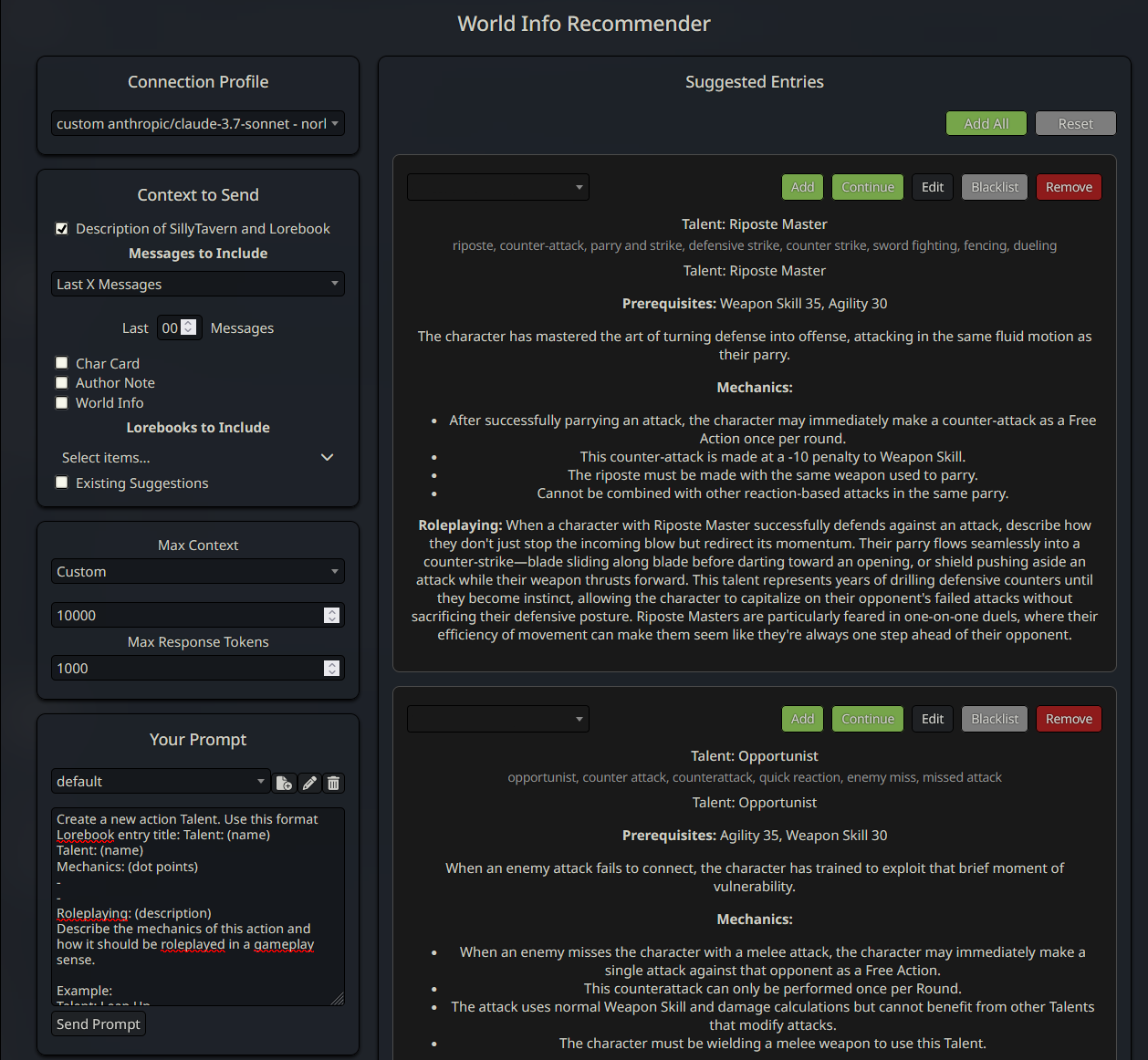
Task: Click the Max Response Tokens spinner arrows
Action: point(332,669)
